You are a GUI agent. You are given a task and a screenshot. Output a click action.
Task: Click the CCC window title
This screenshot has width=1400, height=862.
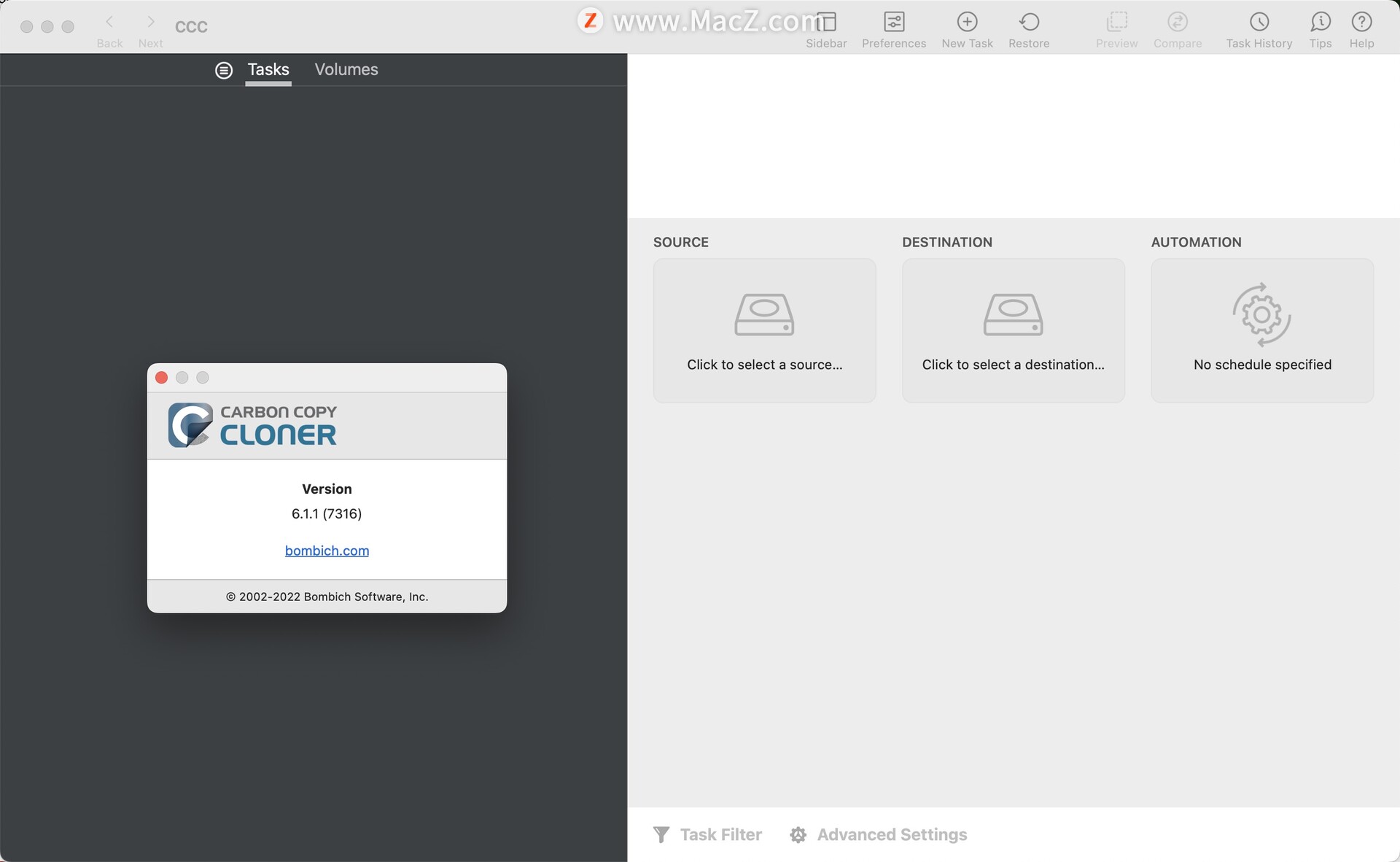[x=191, y=27]
